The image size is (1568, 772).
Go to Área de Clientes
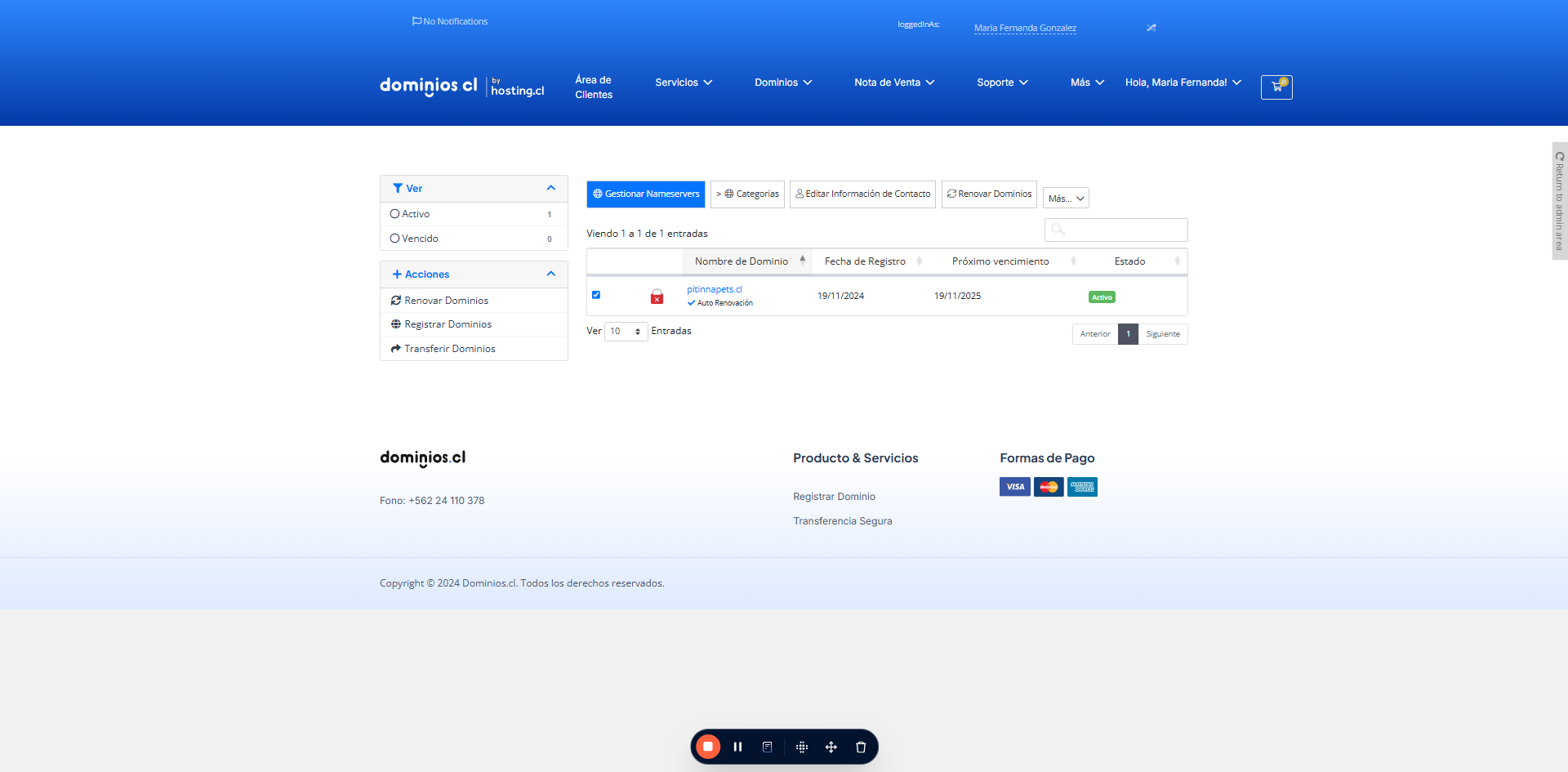pyautogui.click(x=594, y=87)
